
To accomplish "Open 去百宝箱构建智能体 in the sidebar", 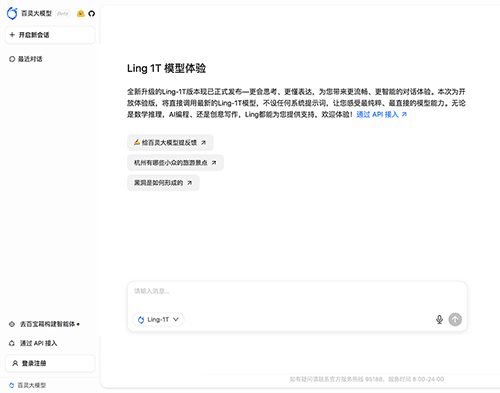I will coord(44,324).
